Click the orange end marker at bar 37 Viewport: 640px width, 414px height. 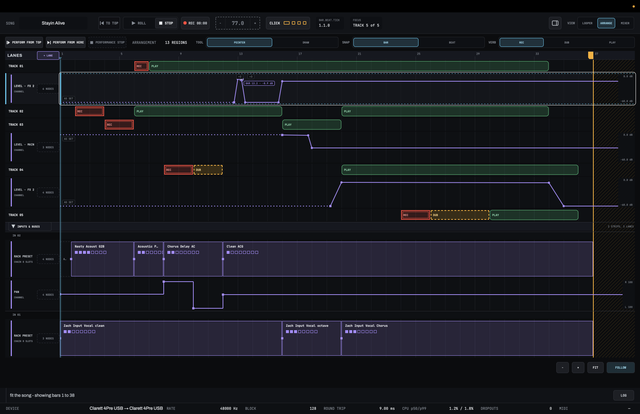[x=591, y=55]
